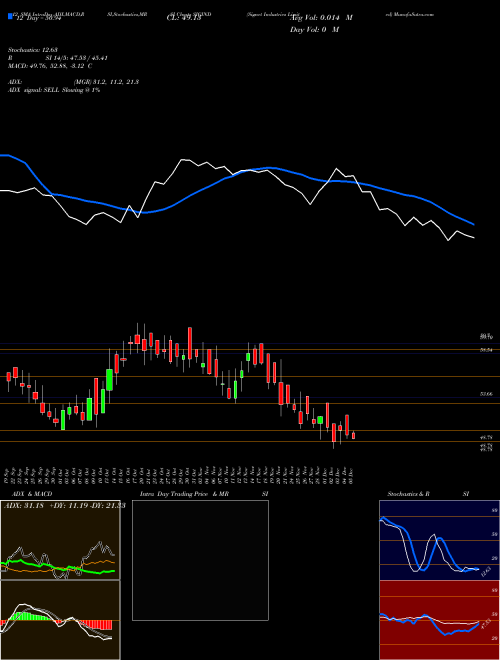Click the blue 12 Day SMA legend square
Screen dimensions: 500x660
[10, 17]
